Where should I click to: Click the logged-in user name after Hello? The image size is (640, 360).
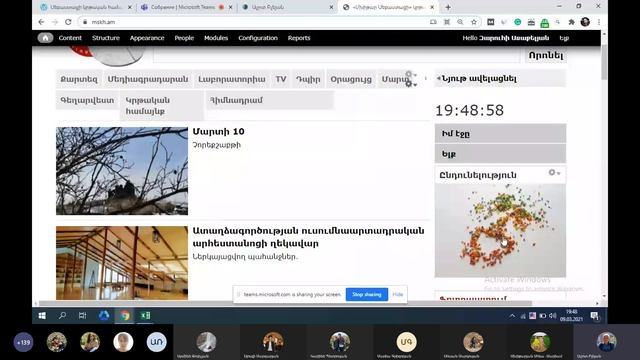(x=514, y=38)
